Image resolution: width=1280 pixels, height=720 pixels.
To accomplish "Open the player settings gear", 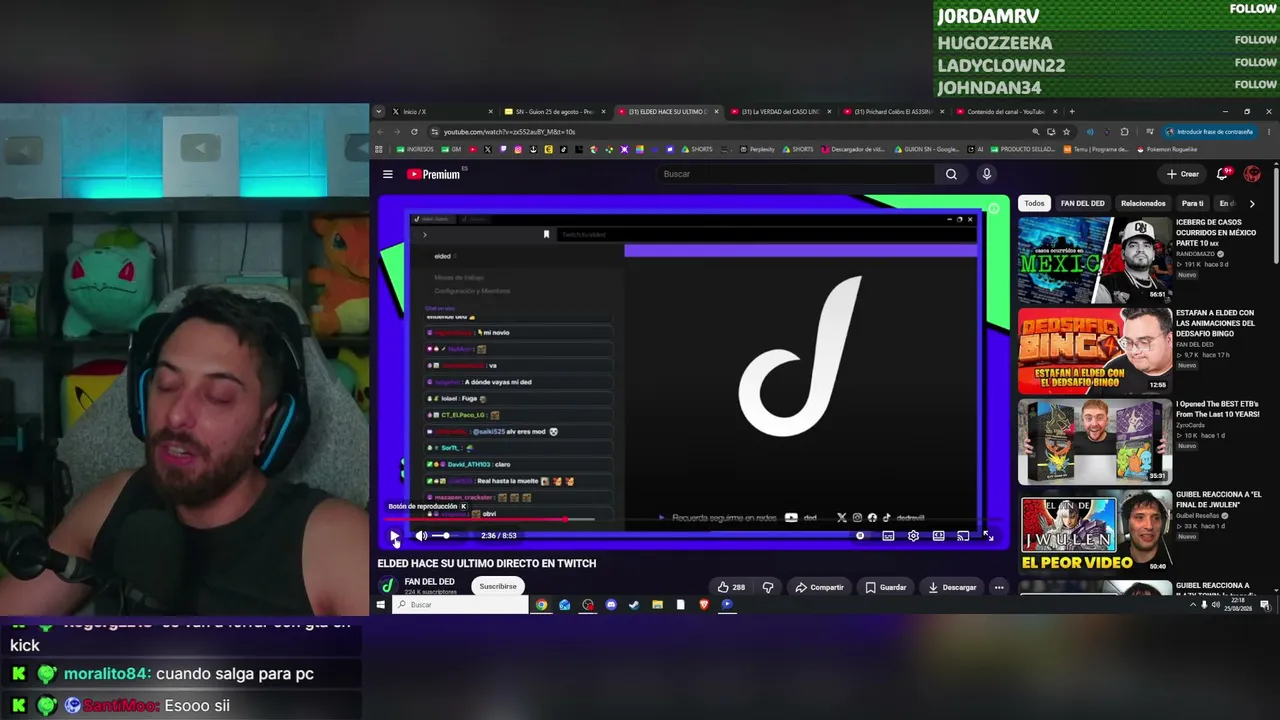I will pyautogui.click(x=913, y=536).
